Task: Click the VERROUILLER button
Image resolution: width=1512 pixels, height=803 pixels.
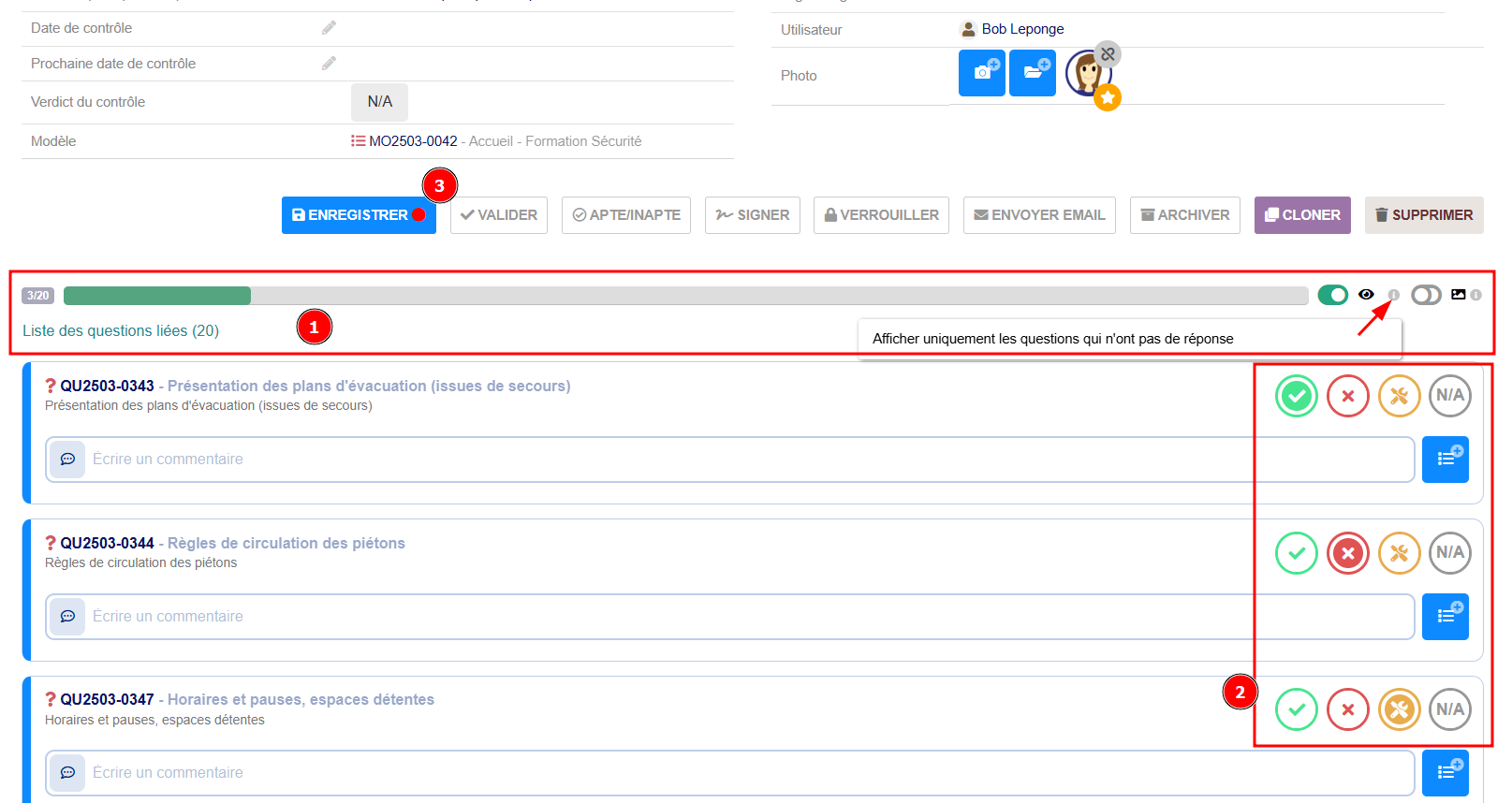Action: point(881,215)
